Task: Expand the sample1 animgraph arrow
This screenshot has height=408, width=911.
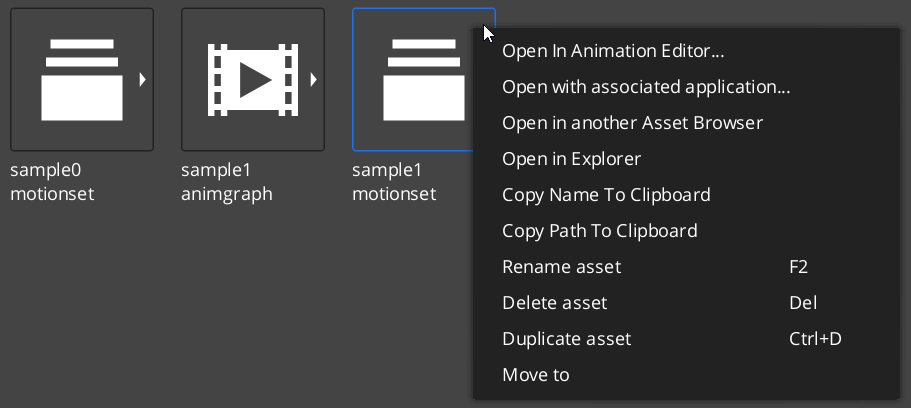Action: point(314,79)
